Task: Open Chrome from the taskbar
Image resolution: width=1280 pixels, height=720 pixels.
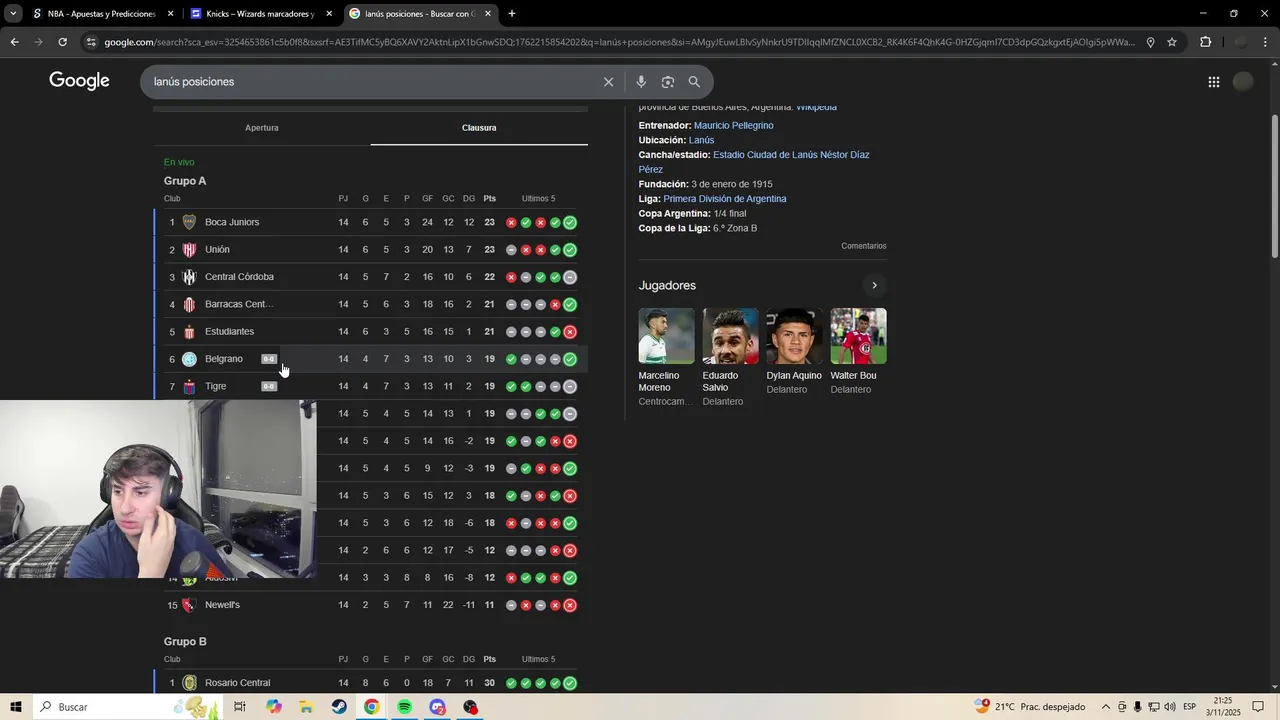Action: 371,707
